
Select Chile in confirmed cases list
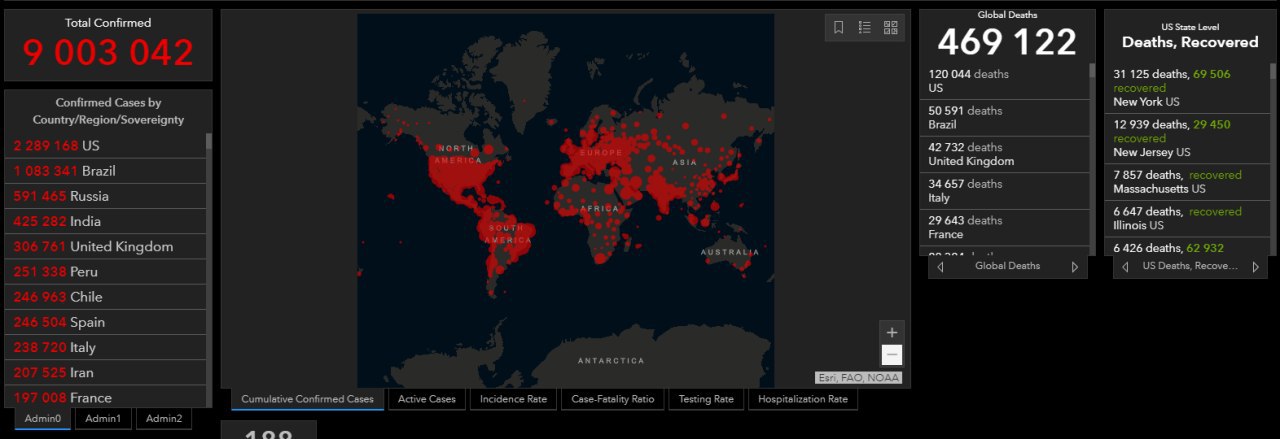(x=105, y=297)
